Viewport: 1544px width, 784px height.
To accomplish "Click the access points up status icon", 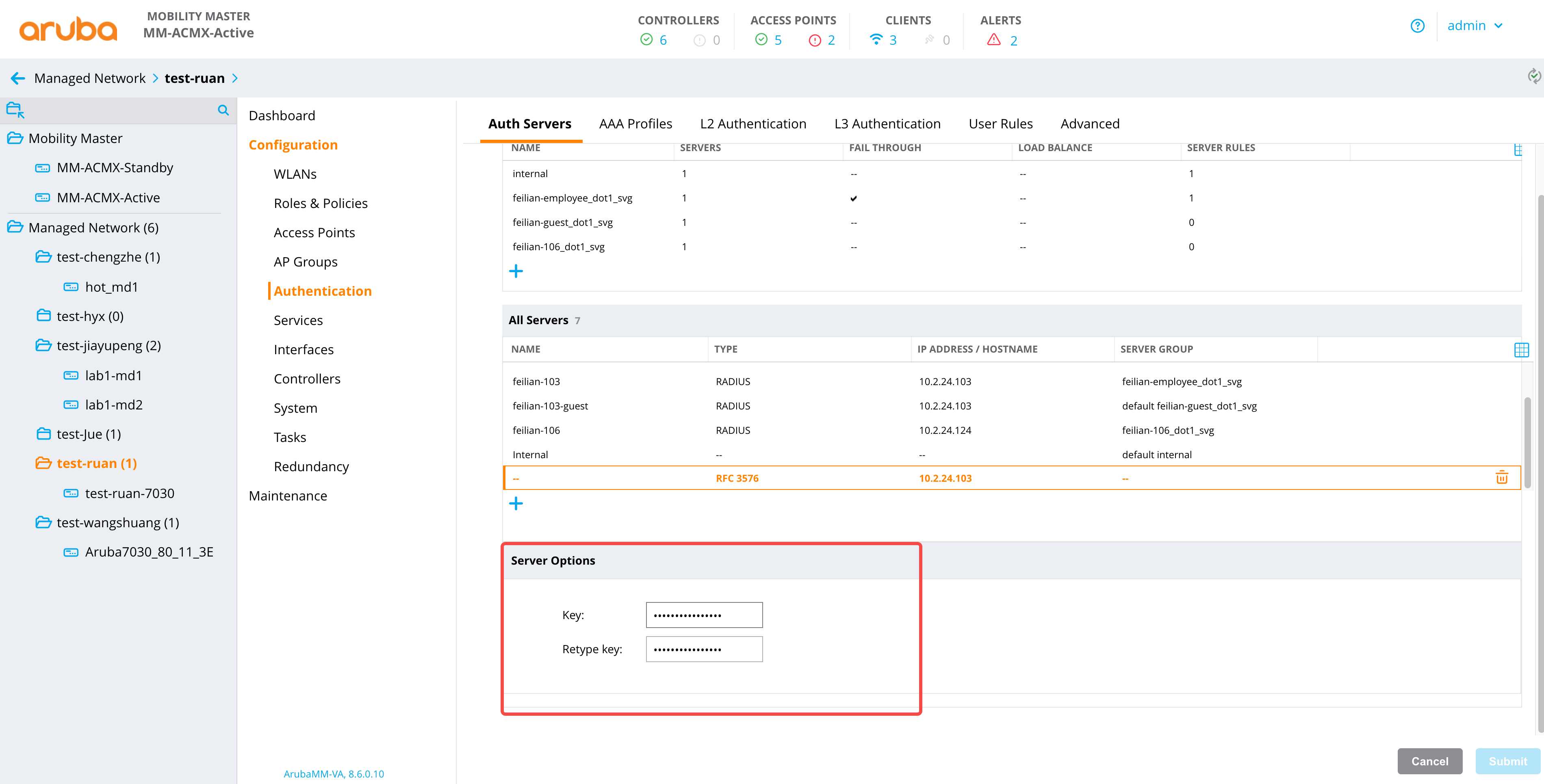I will [761, 39].
